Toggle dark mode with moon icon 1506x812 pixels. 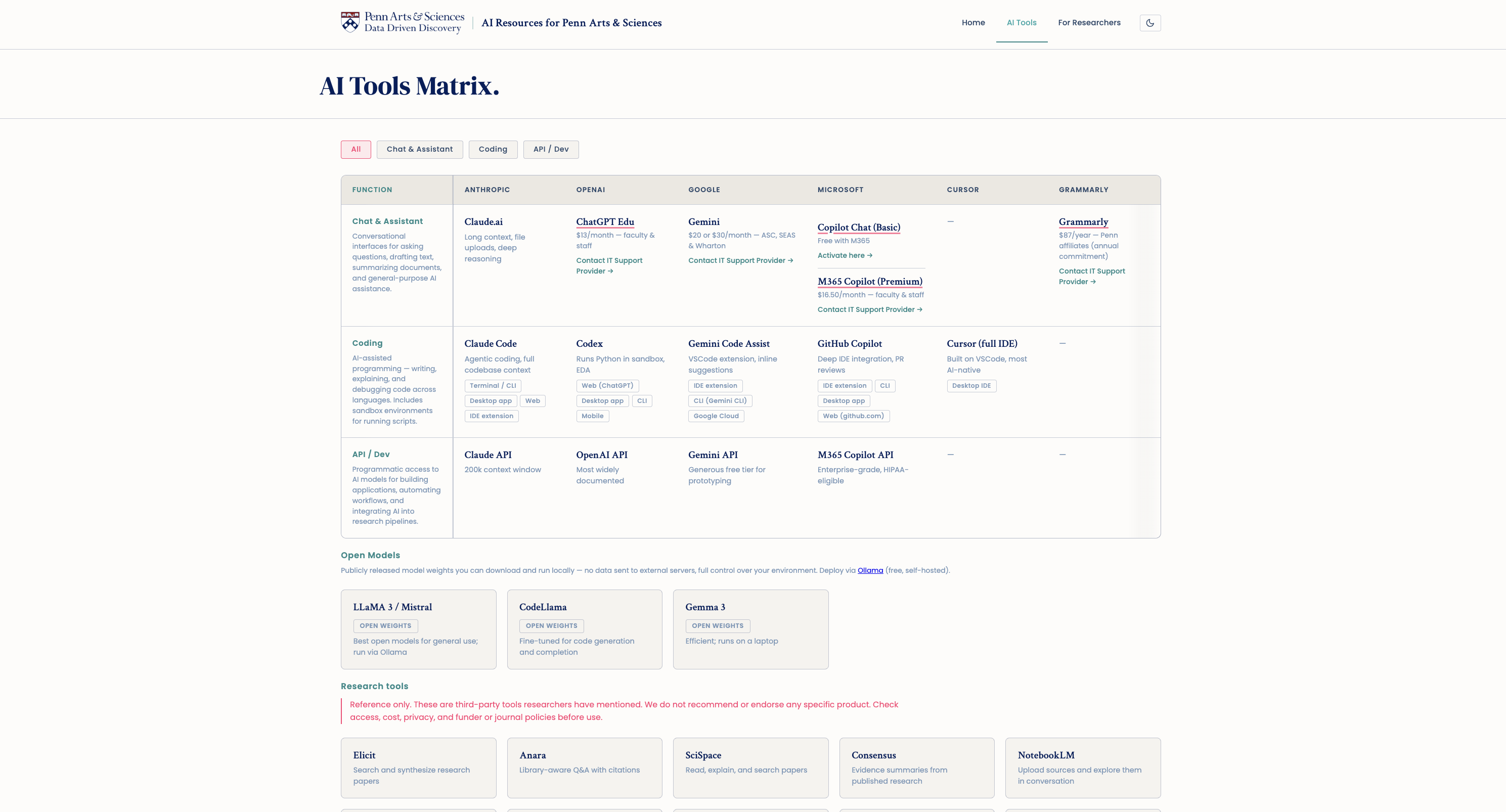point(1150,23)
